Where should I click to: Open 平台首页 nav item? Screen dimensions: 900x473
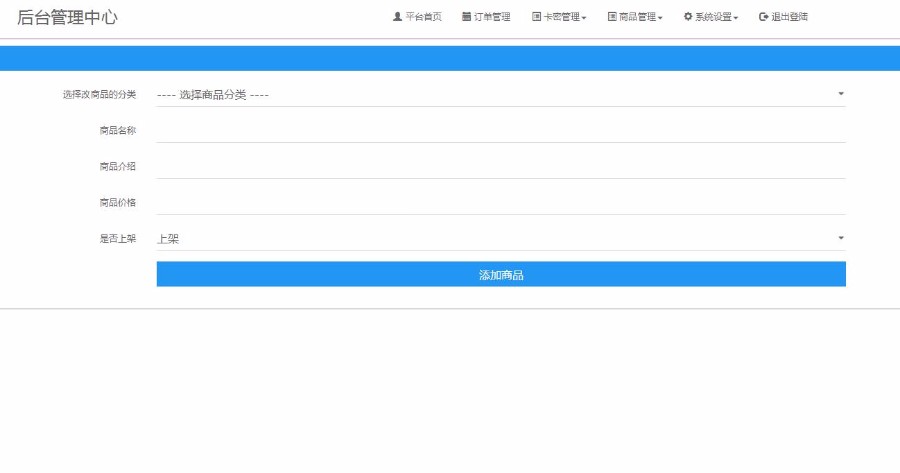click(x=417, y=17)
